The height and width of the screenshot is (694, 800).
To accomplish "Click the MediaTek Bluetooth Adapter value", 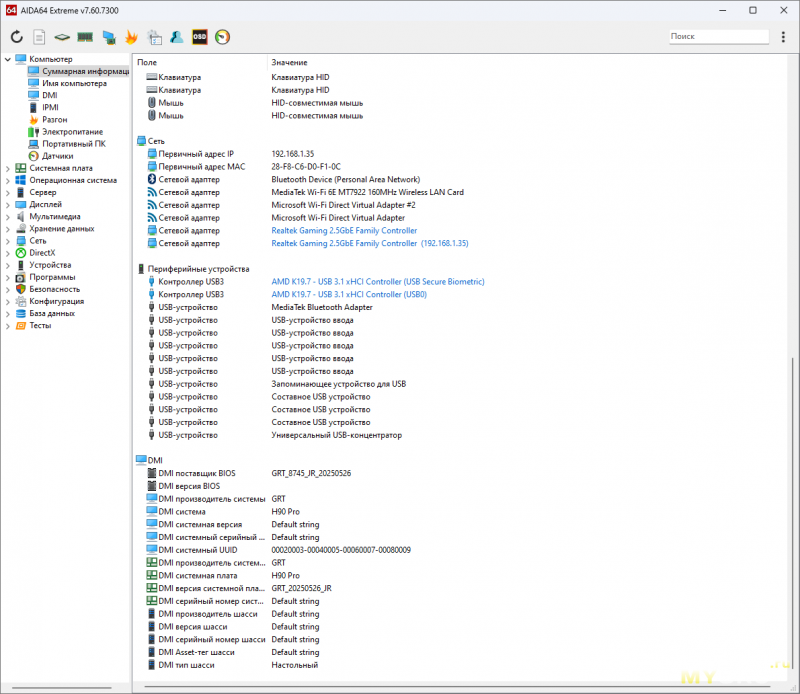I will tap(322, 307).
